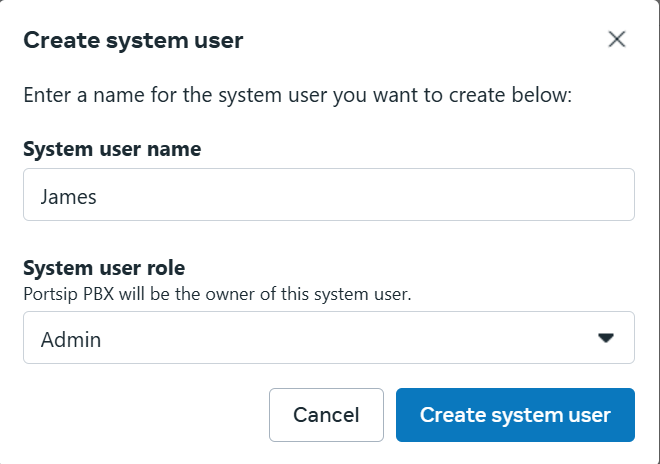This screenshot has height=464, width=660.
Task: Click the System user name label
Action: pos(112,149)
